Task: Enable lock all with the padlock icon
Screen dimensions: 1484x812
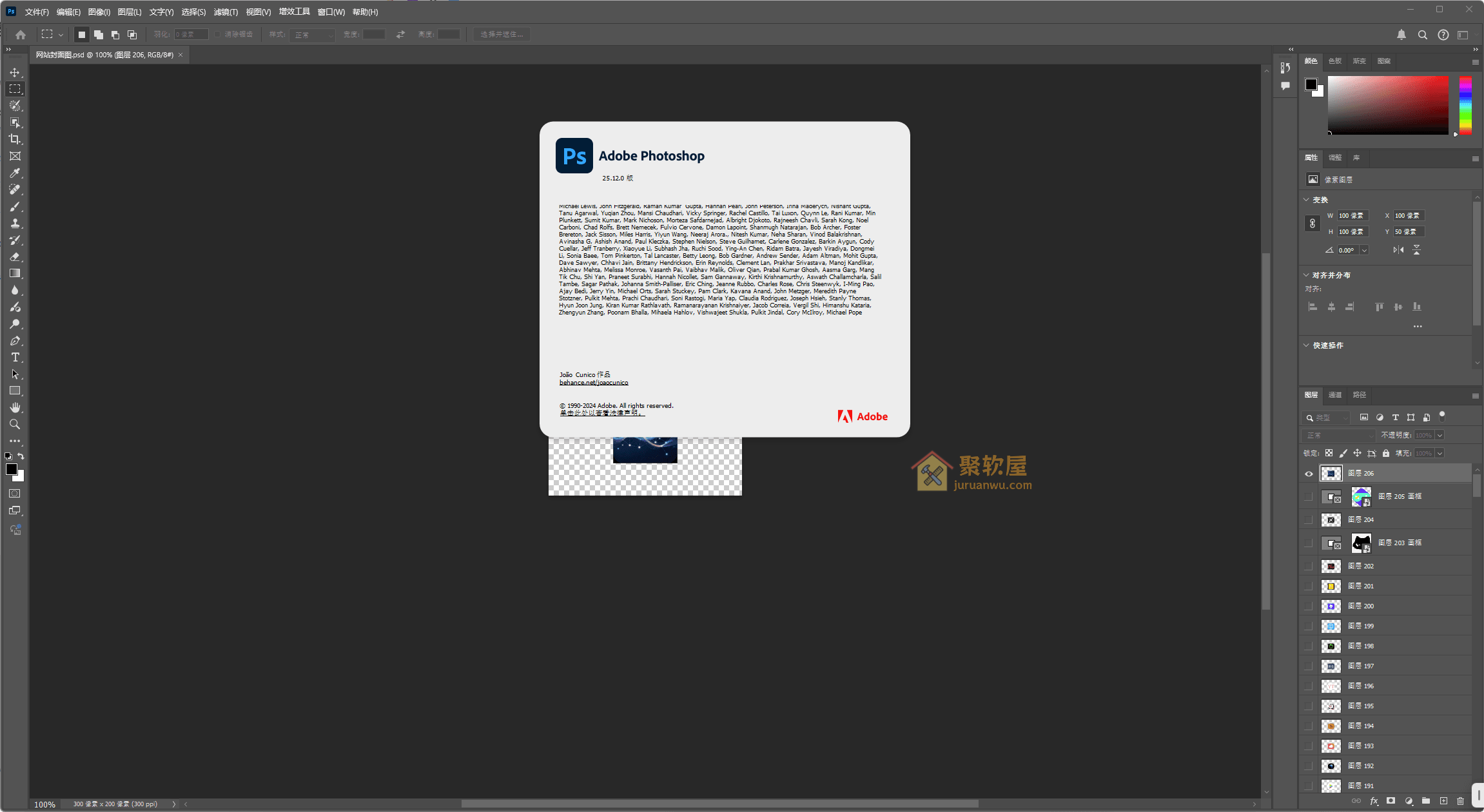Action: [1385, 452]
